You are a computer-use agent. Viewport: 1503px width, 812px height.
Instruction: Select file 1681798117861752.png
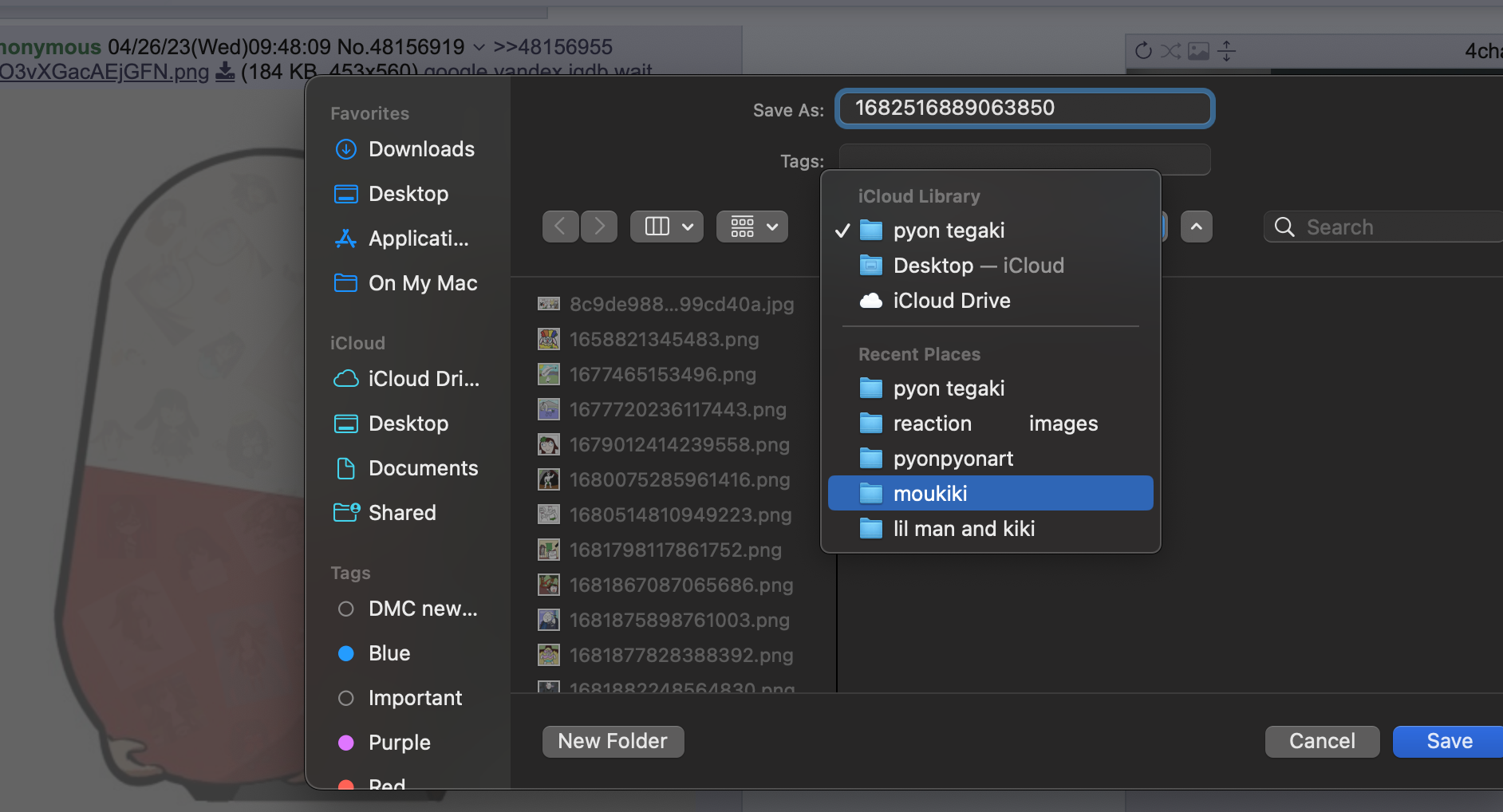point(660,550)
